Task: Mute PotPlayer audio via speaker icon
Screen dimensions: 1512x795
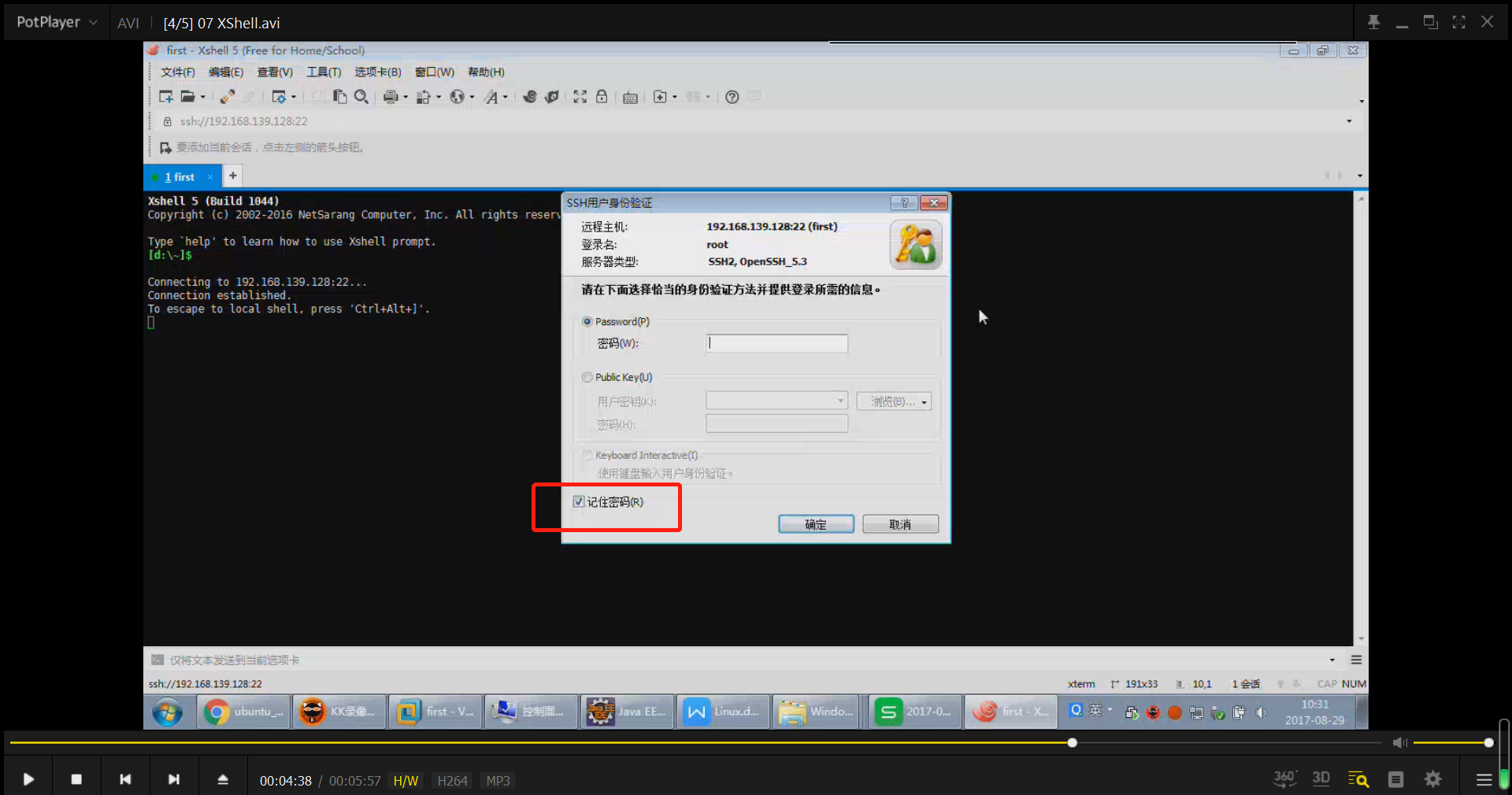Action: [1400, 742]
